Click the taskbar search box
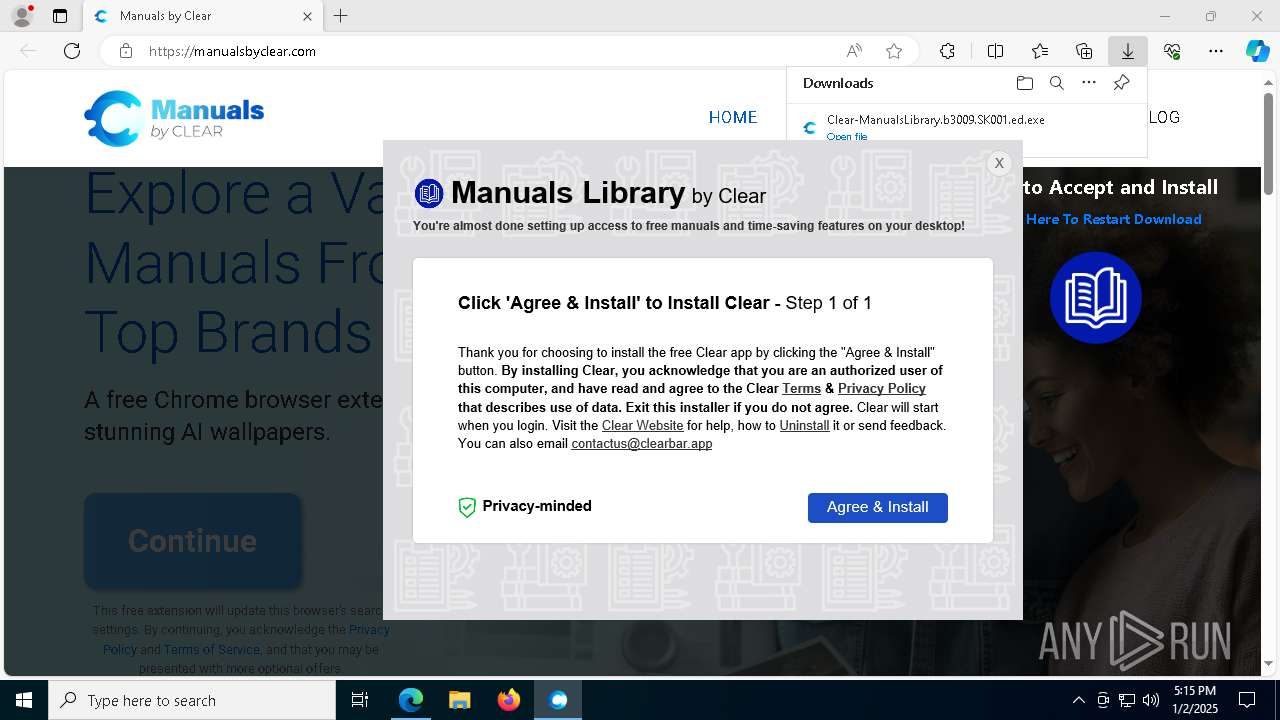The image size is (1280, 720). tap(192, 700)
